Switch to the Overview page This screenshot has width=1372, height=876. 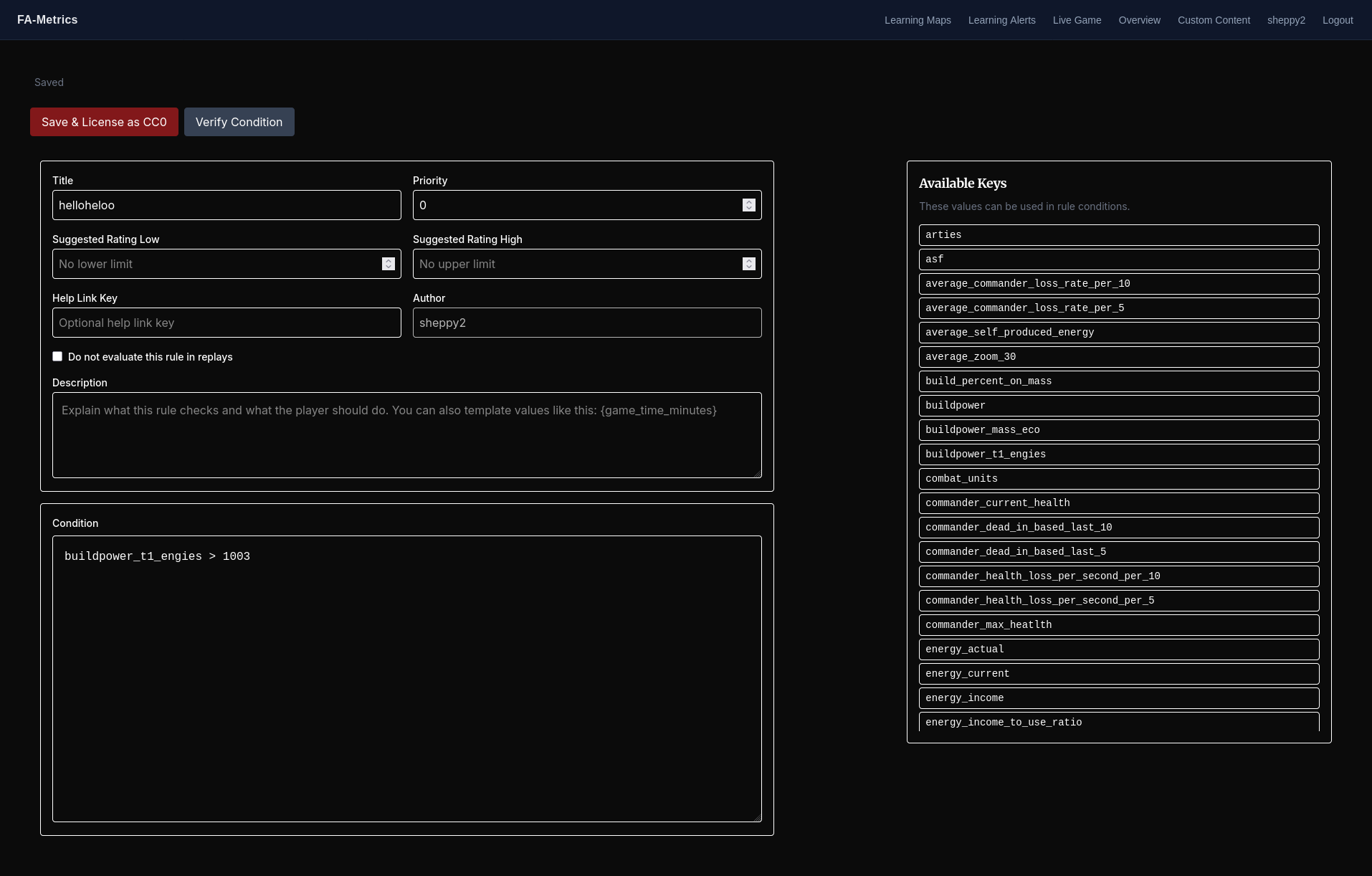[x=1140, y=20]
